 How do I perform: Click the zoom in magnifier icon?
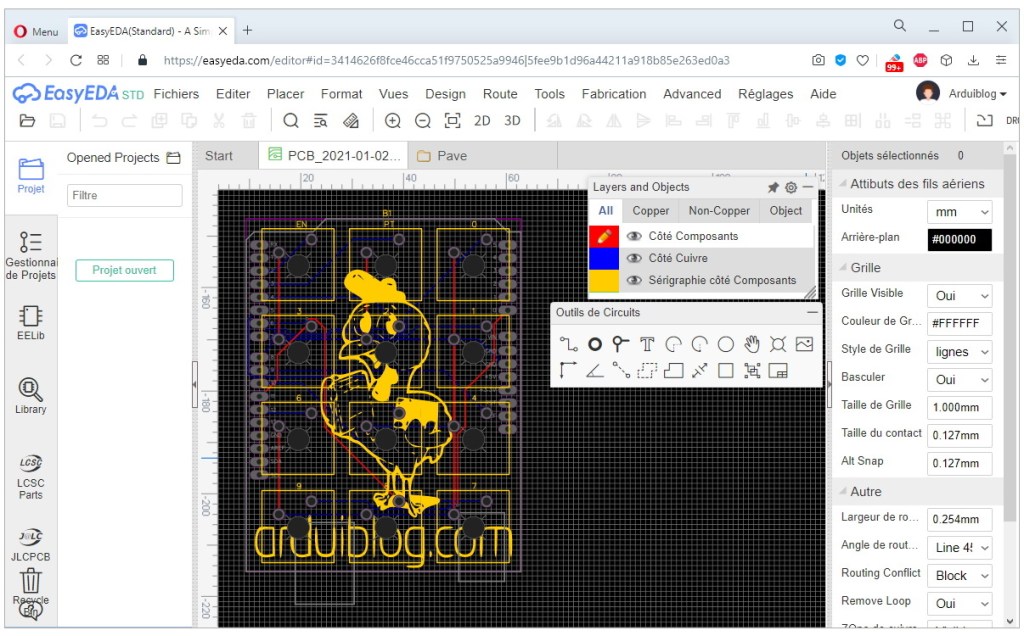[393, 121]
